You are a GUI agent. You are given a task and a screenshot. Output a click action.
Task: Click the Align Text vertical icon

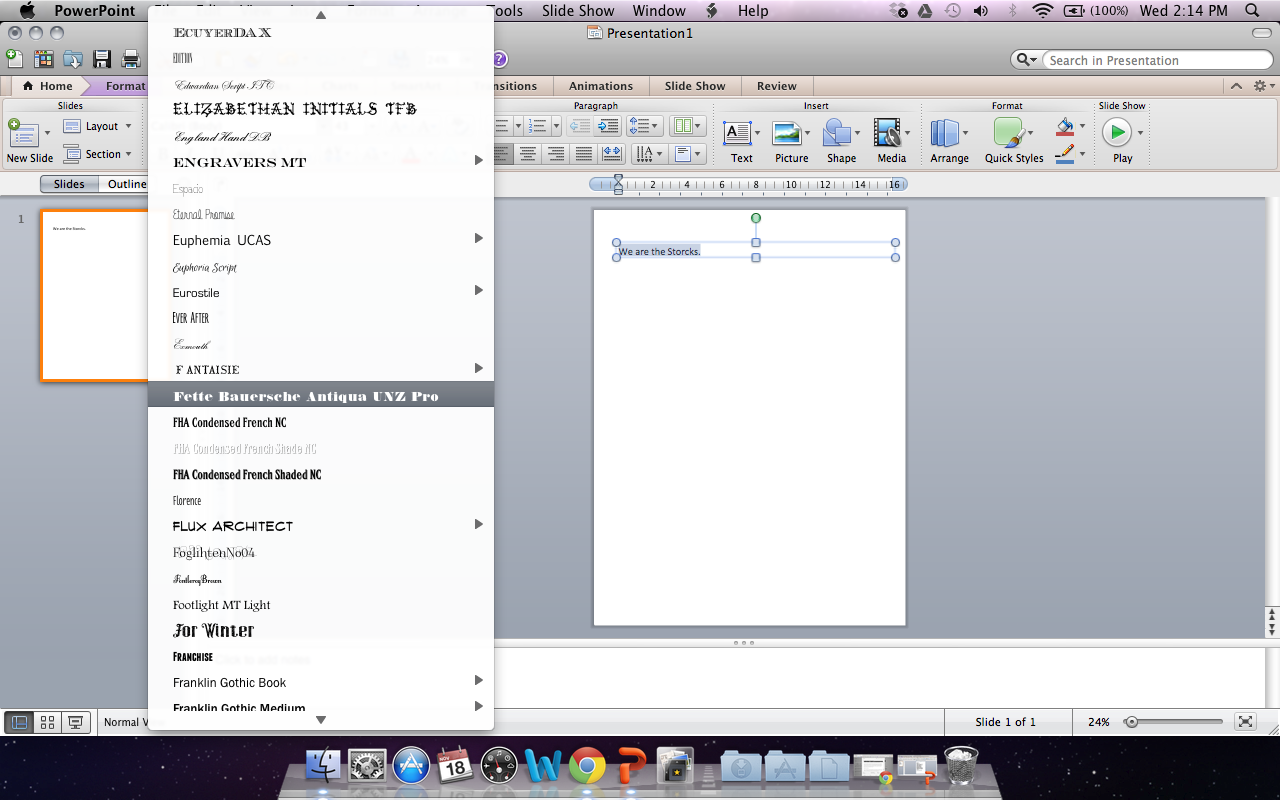click(687, 154)
